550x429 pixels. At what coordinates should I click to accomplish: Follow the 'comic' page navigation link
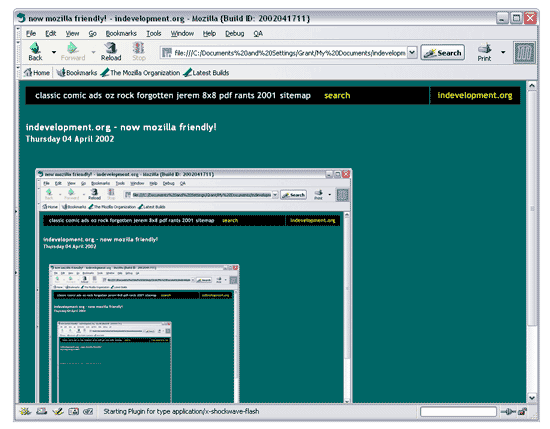click(x=74, y=95)
